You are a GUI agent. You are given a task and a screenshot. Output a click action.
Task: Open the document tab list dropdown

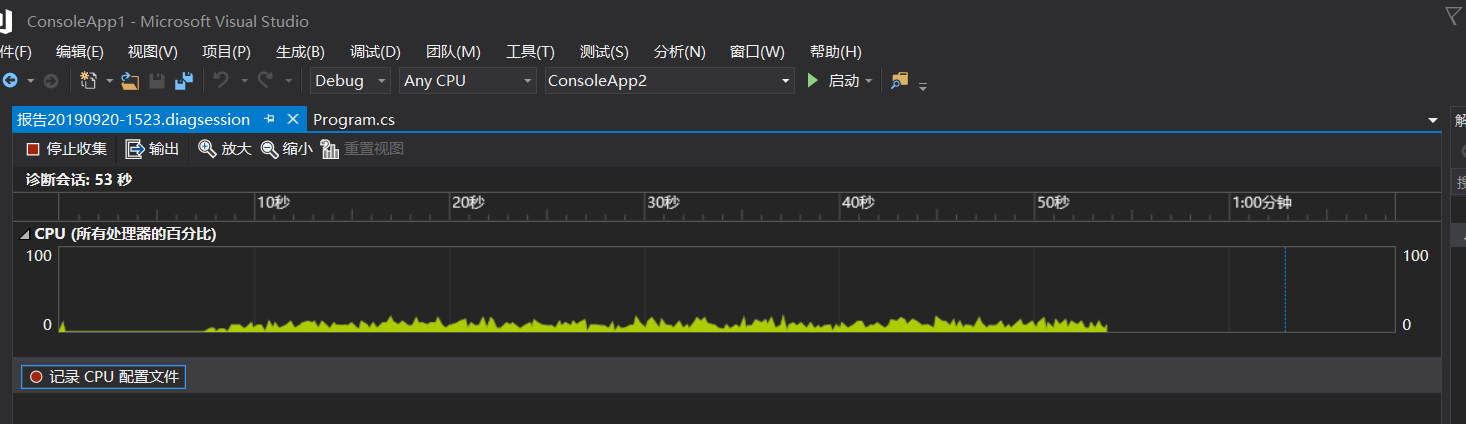click(x=1433, y=120)
